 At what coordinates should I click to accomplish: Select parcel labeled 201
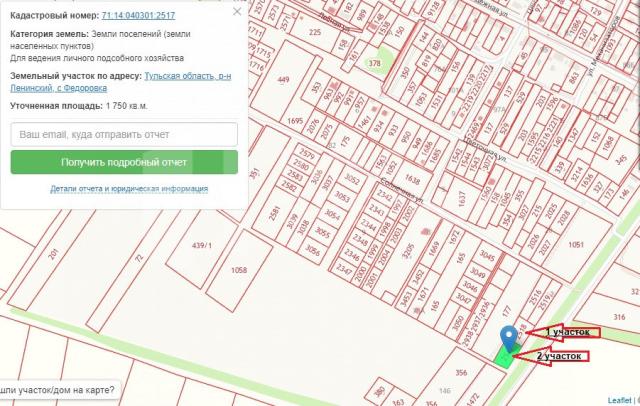tap(53, 254)
